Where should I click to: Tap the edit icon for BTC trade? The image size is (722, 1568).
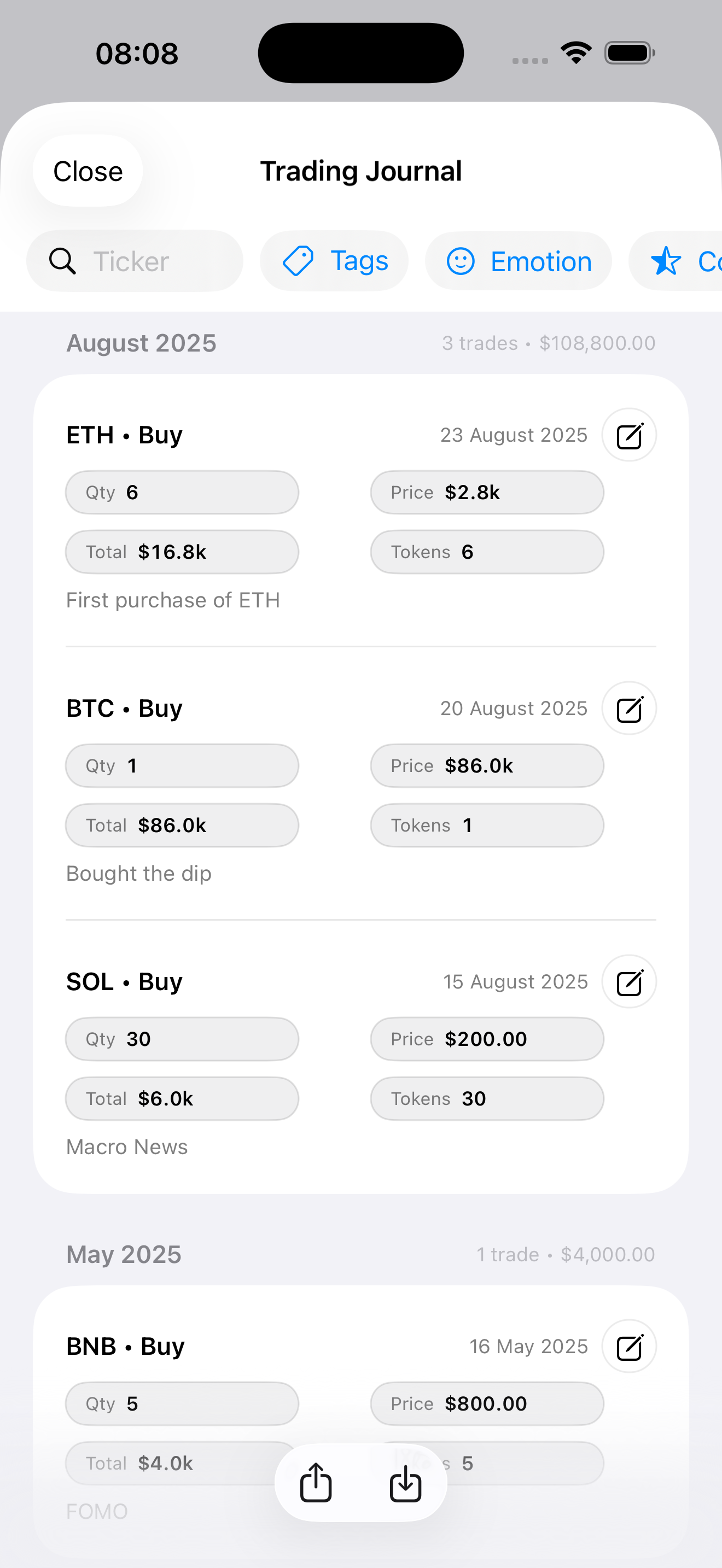point(629,709)
